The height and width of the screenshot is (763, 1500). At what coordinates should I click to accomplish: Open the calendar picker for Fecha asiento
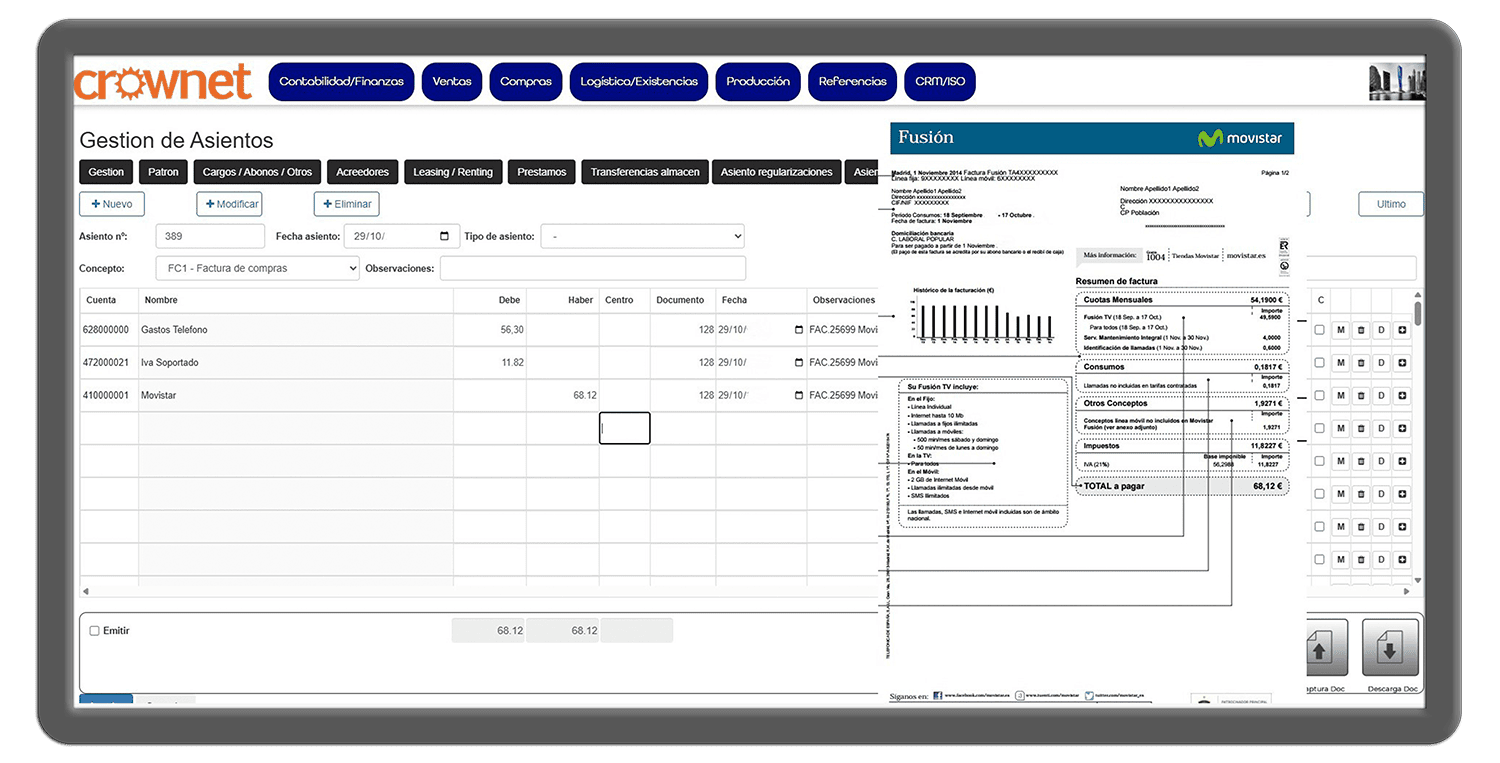click(x=445, y=237)
